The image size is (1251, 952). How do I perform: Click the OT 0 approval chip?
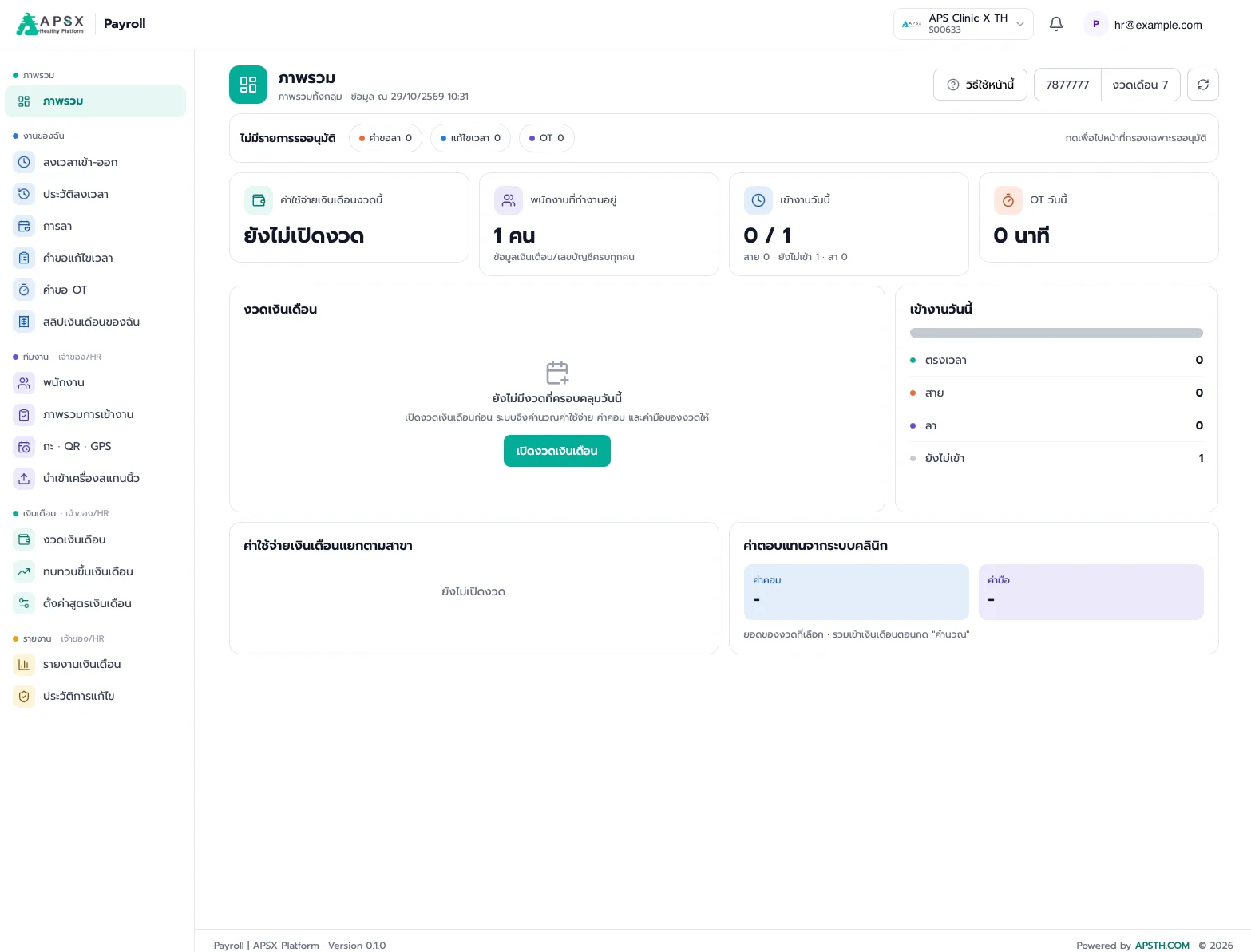547,138
